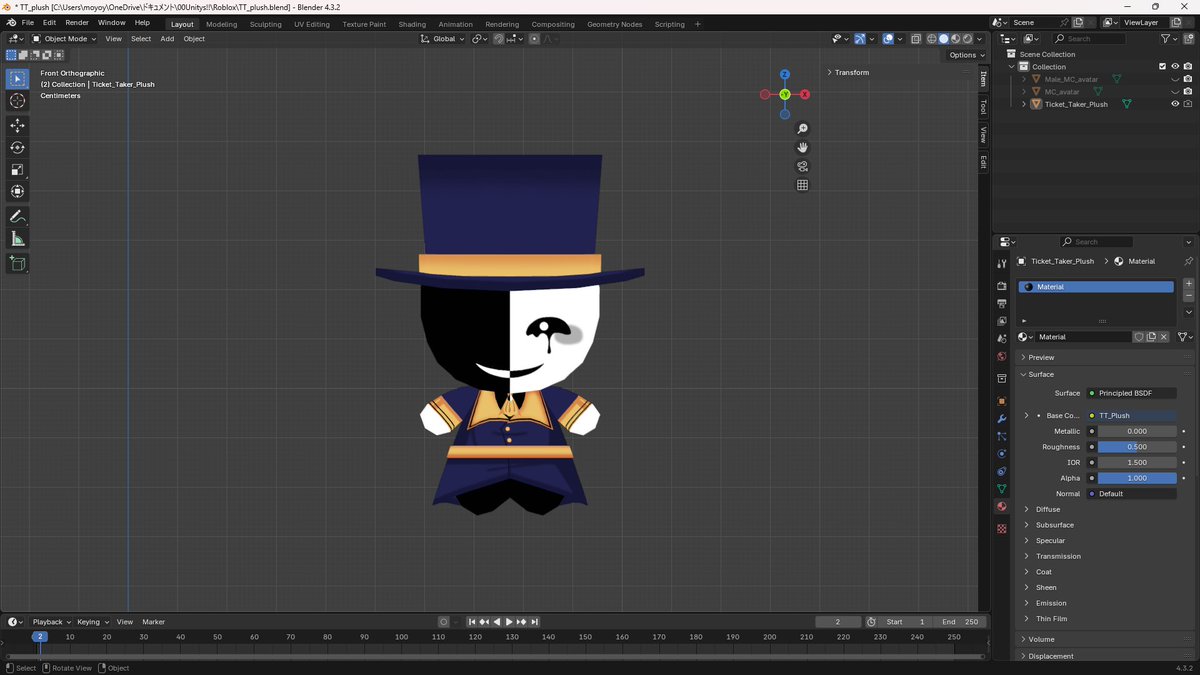Open the Physics properties tab
This screenshot has height=675, width=1200.
tap(1002, 454)
